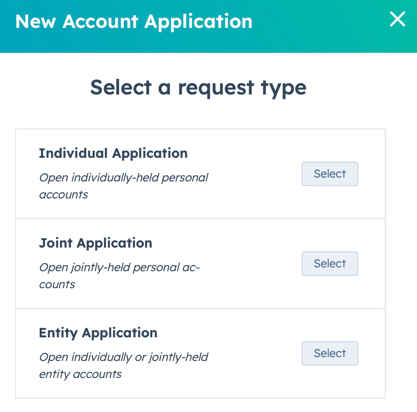Click the Individual Application title
417x412 pixels.
[x=113, y=153]
